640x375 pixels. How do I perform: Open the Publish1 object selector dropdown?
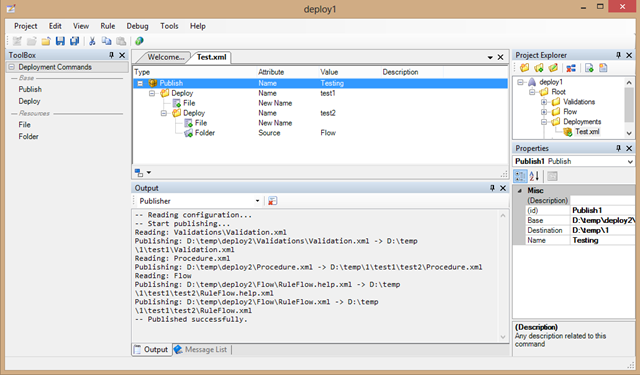pyautogui.click(x=630, y=162)
